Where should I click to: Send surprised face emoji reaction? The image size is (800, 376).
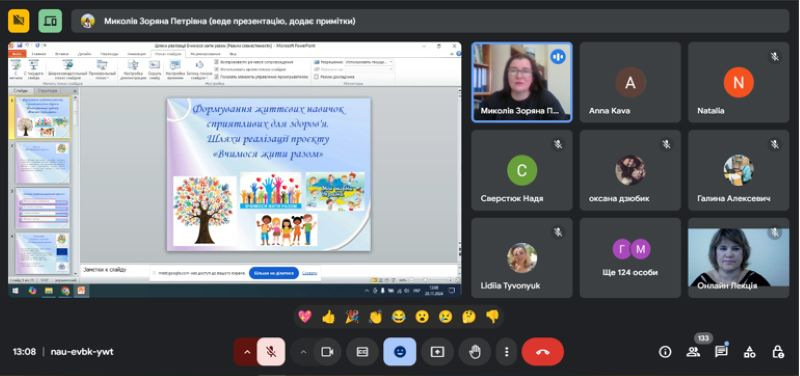point(422,317)
